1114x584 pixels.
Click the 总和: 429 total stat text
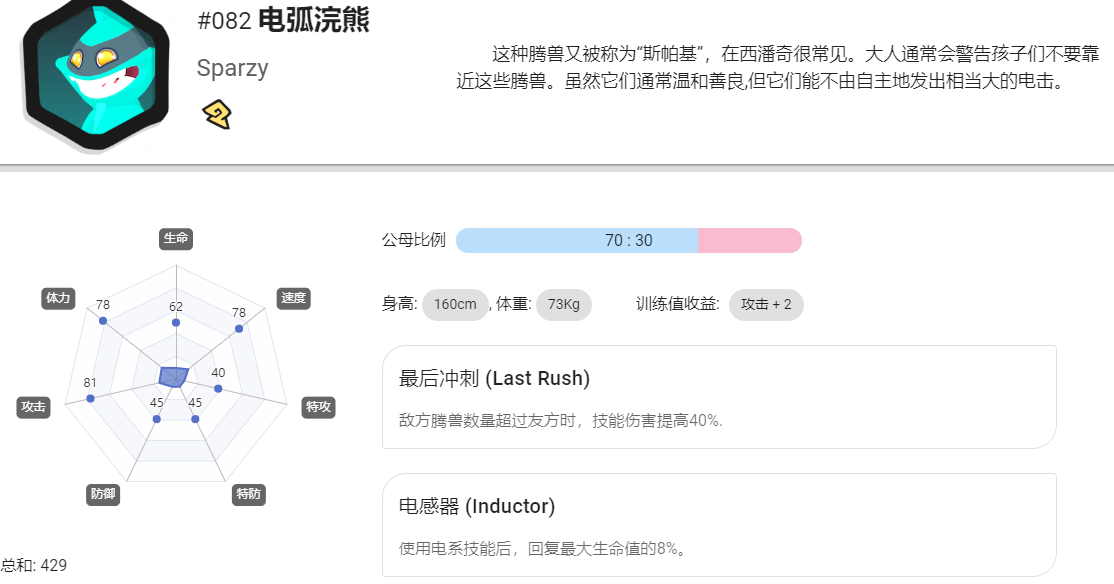(33, 566)
